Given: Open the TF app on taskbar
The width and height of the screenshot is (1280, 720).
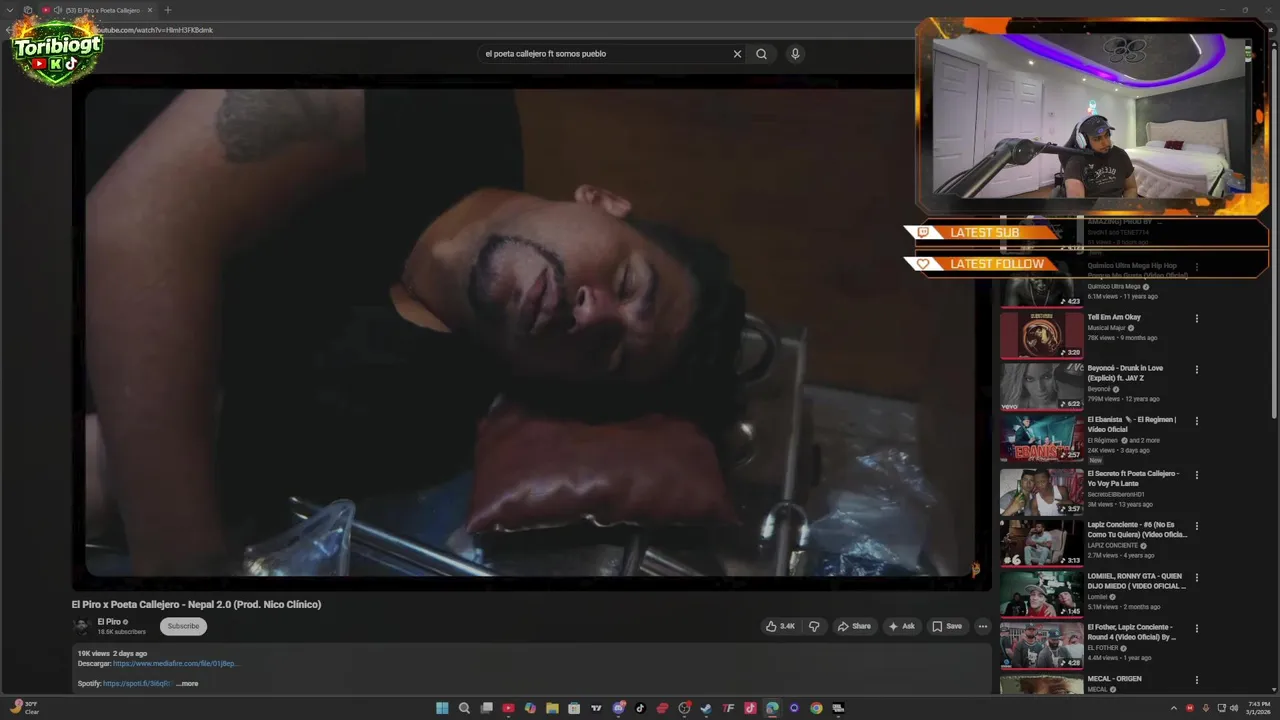Looking at the screenshot, I should (728, 708).
